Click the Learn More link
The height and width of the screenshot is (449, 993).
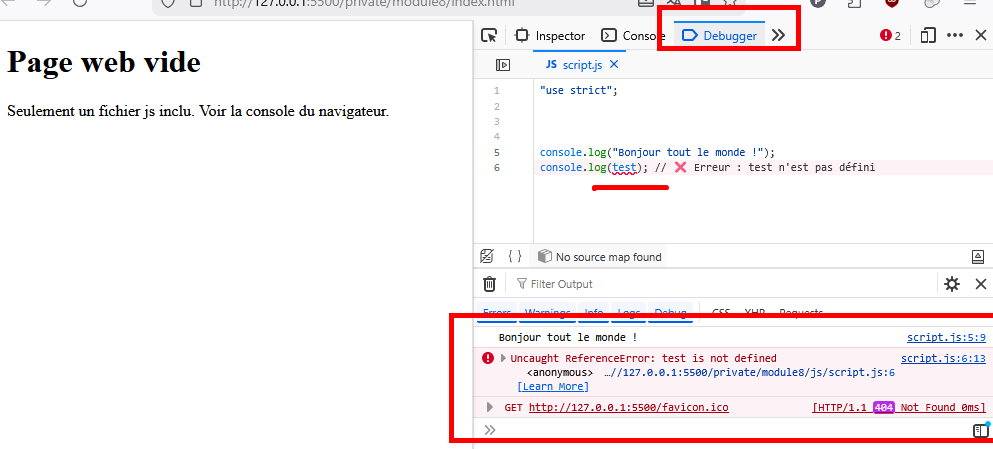pos(553,386)
